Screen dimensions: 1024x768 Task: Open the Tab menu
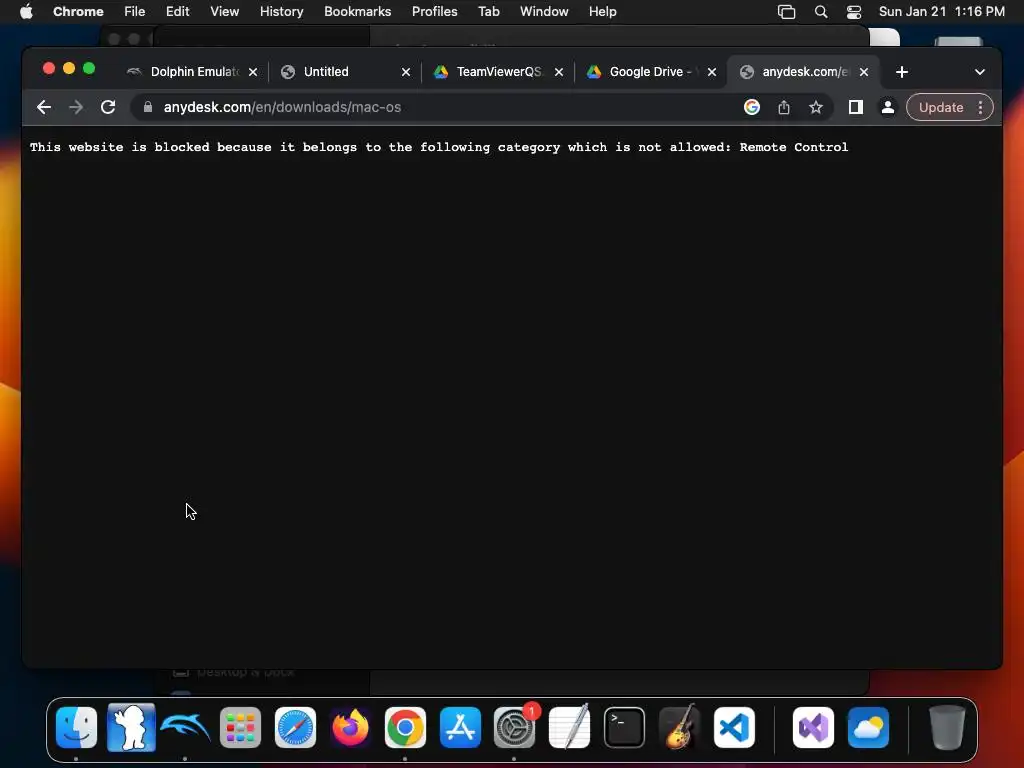pyautogui.click(x=488, y=12)
